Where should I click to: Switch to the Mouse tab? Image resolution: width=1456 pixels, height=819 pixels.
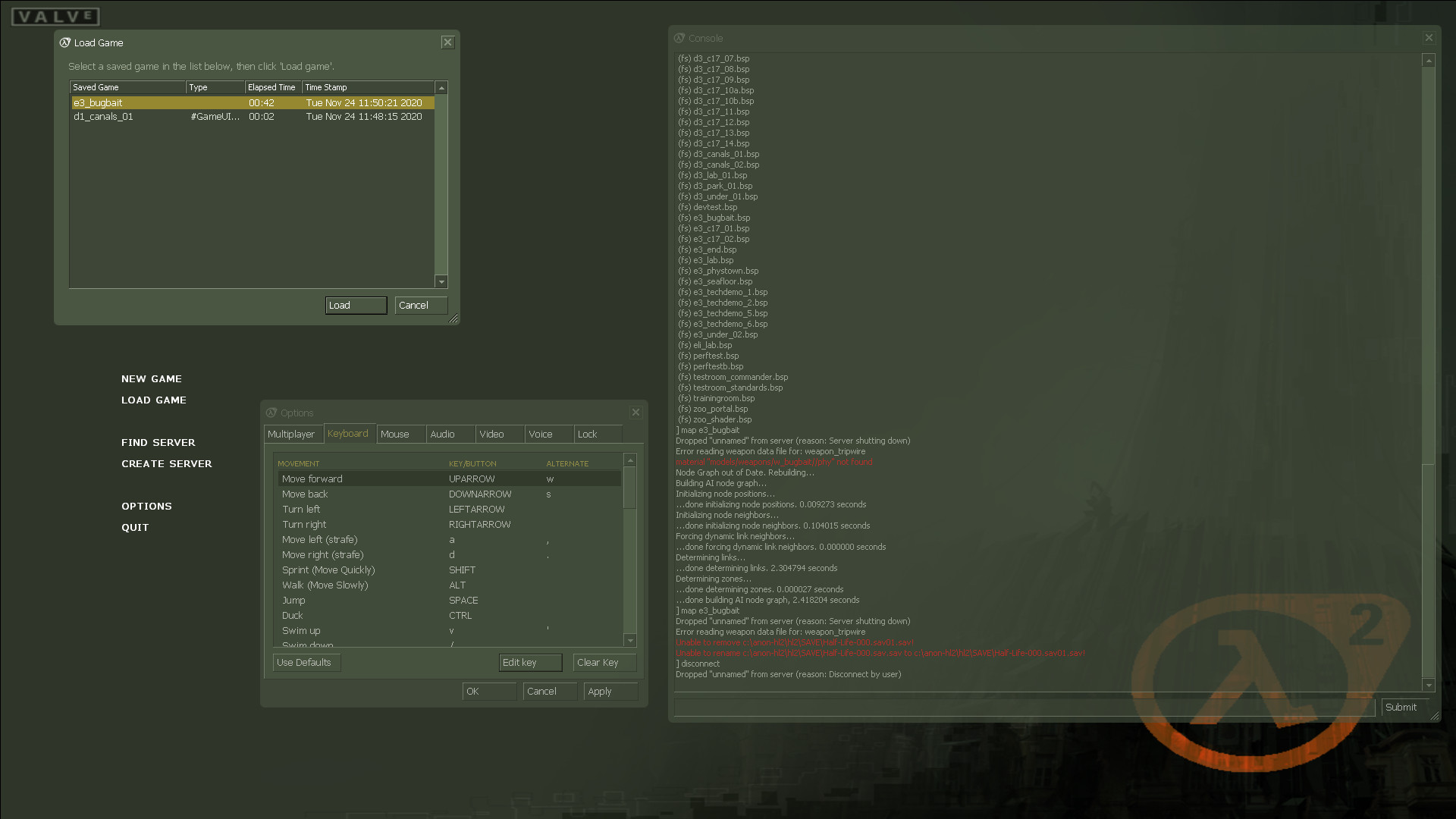pos(395,434)
